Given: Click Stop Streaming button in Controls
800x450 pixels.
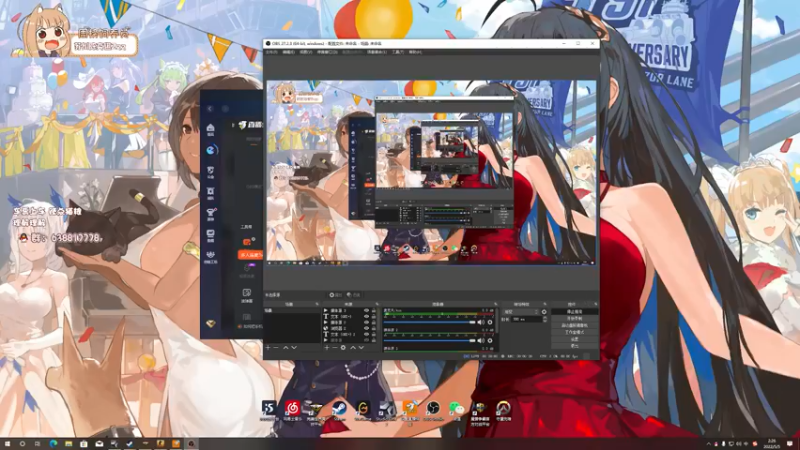Looking at the screenshot, I should [574, 312].
